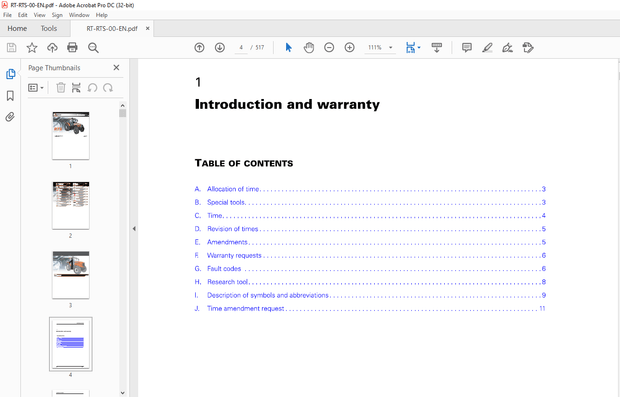Select the arrow selection tool
The height and width of the screenshot is (397, 620).
[x=289, y=48]
